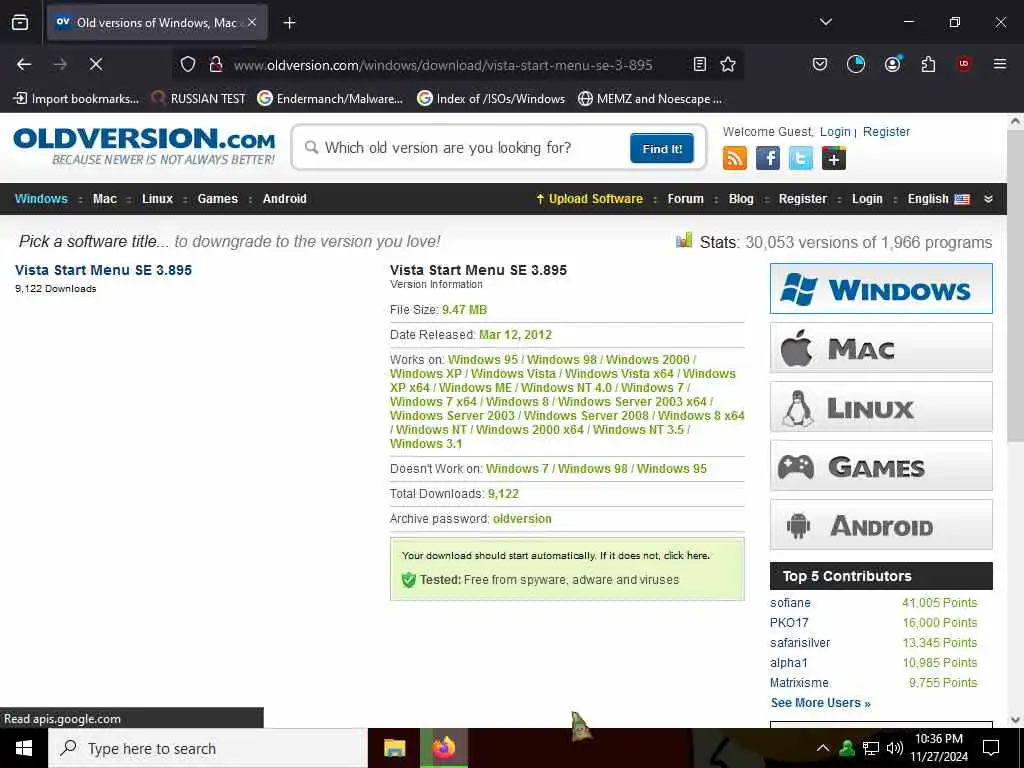
Task: Open English language selector
Action: tap(938, 199)
